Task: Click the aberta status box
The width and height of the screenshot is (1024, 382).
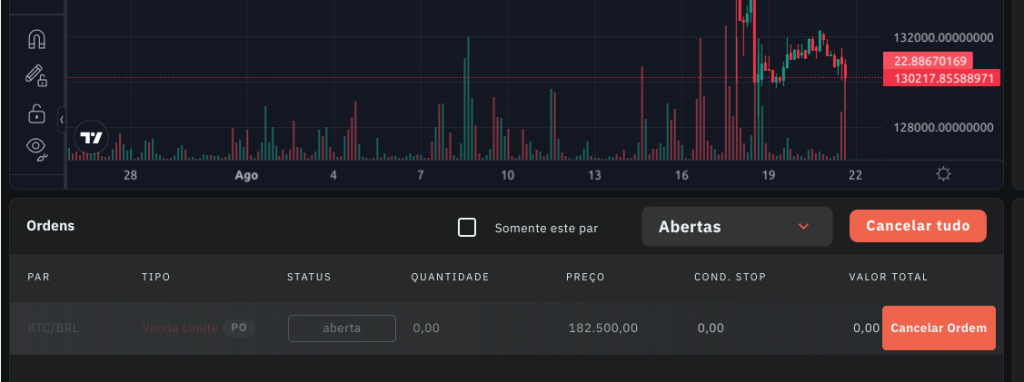Action: point(342,328)
